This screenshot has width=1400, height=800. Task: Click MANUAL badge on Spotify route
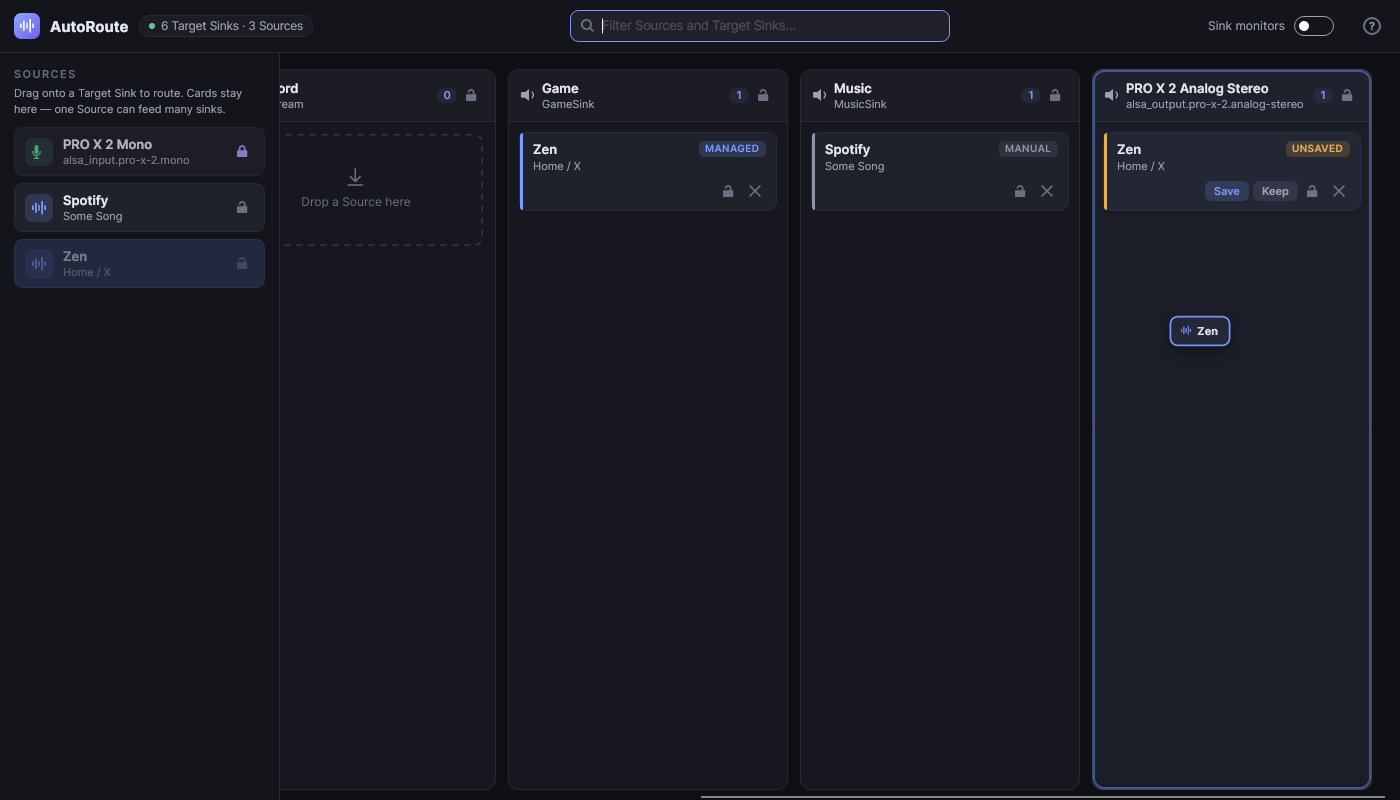coord(1028,149)
